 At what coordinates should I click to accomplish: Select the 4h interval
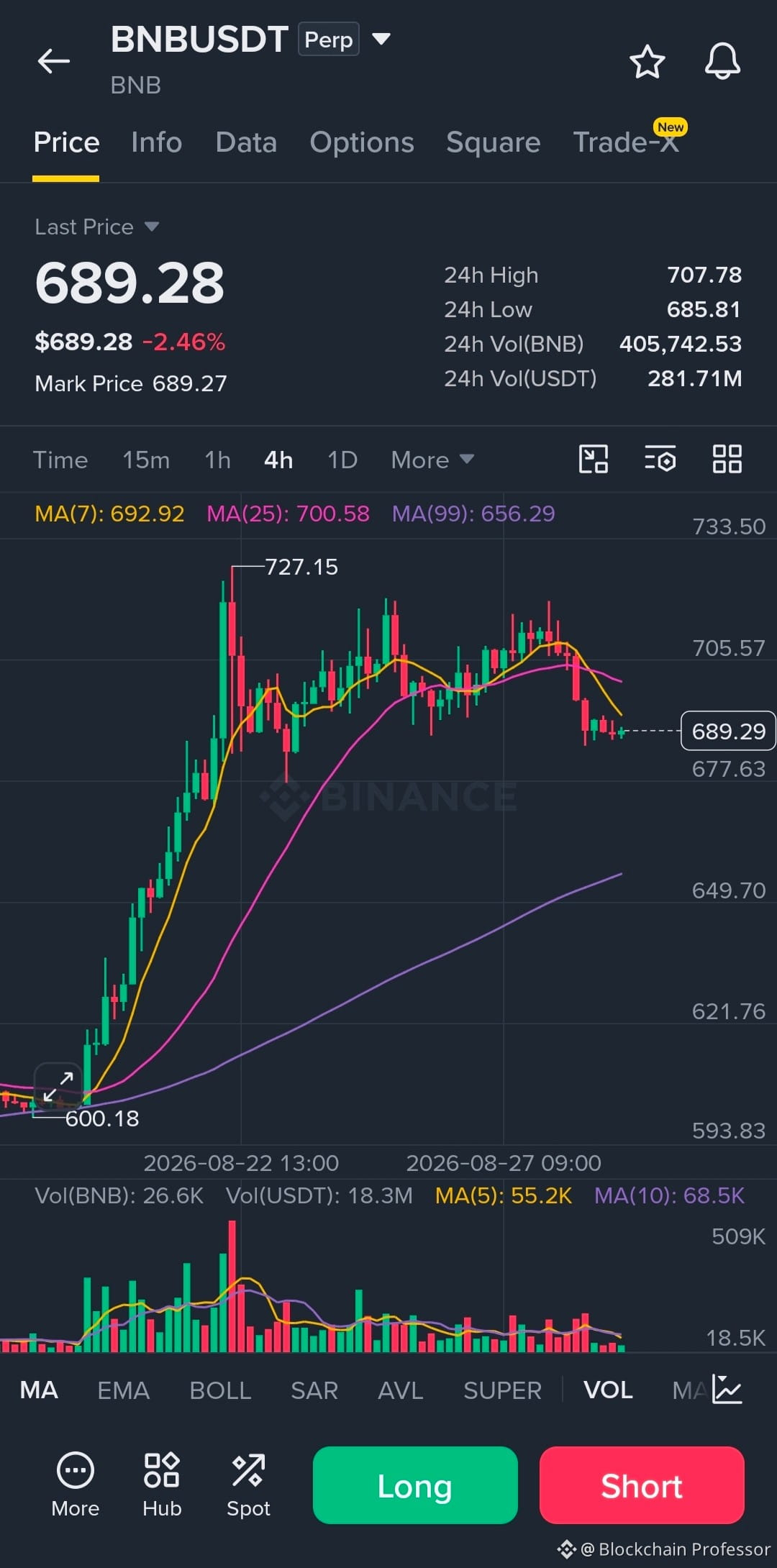pyautogui.click(x=278, y=460)
